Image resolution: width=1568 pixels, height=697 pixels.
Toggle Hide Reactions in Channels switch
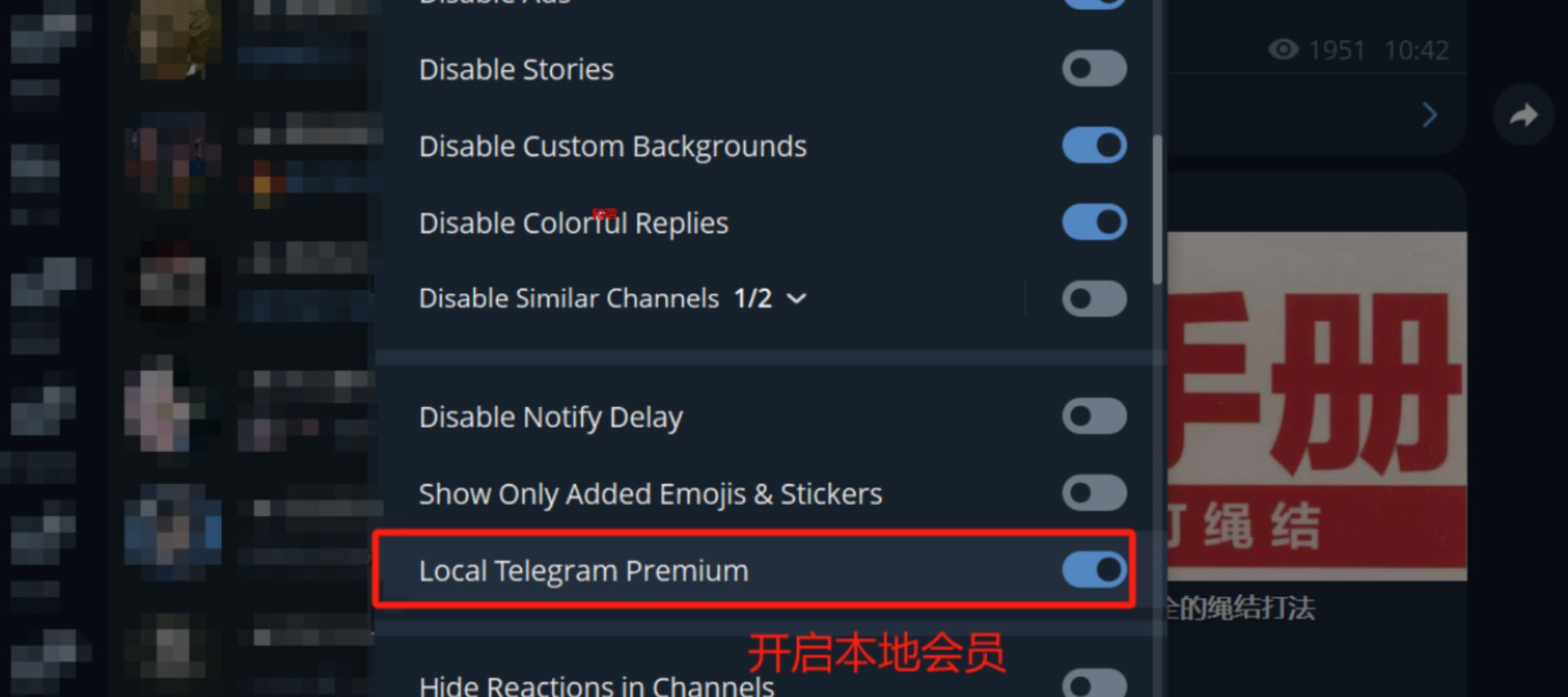(x=1094, y=683)
